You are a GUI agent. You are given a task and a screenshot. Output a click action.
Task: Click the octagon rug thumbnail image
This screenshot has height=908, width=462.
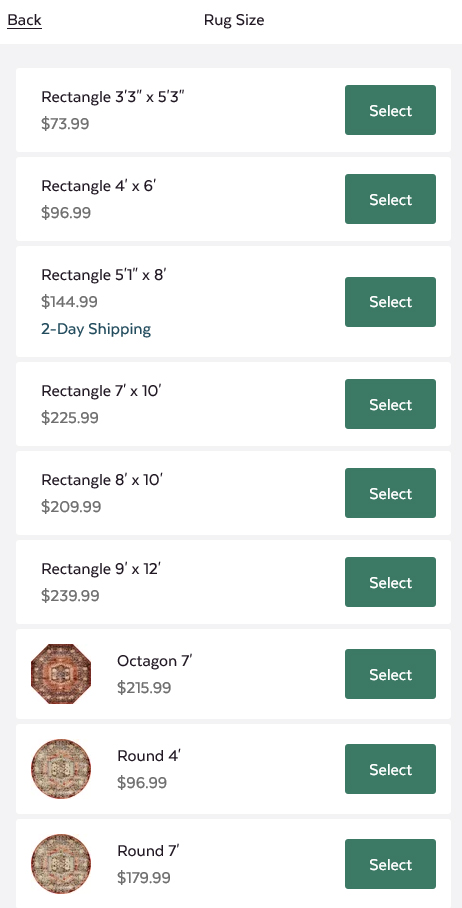point(61,674)
